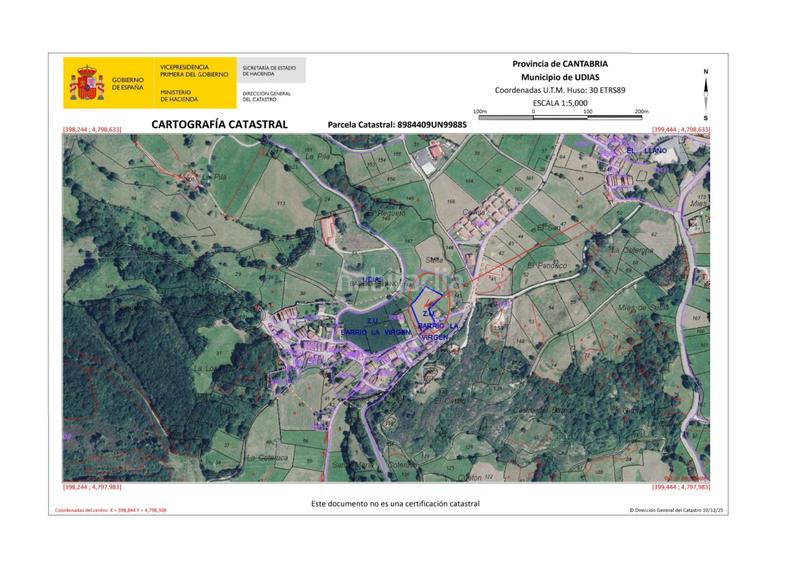Click the 'El Pandoco' map label
The height and width of the screenshot is (566, 800).
click(548, 266)
